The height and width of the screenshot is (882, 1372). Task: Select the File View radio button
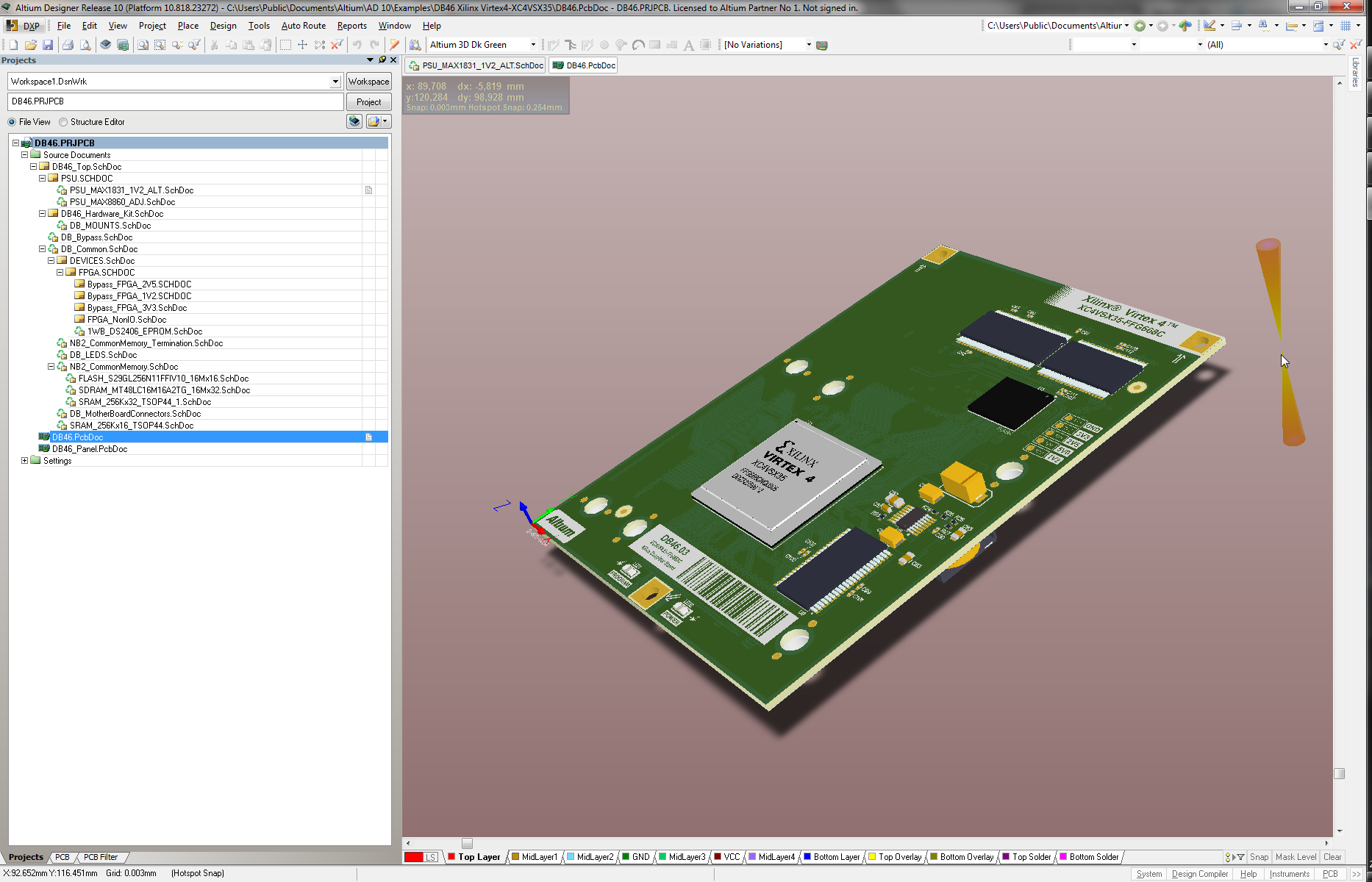tap(12, 122)
